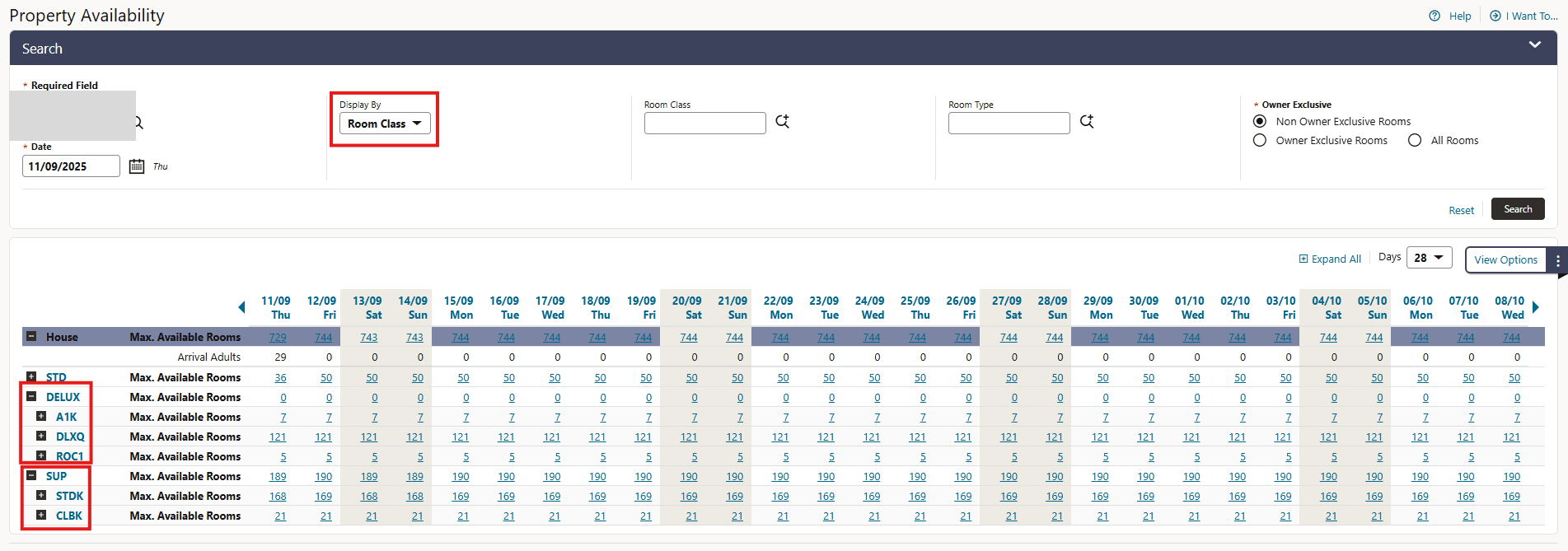Go to next dates arrow
The height and width of the screenshot is (551, 1568).
tap(1536, 307)
